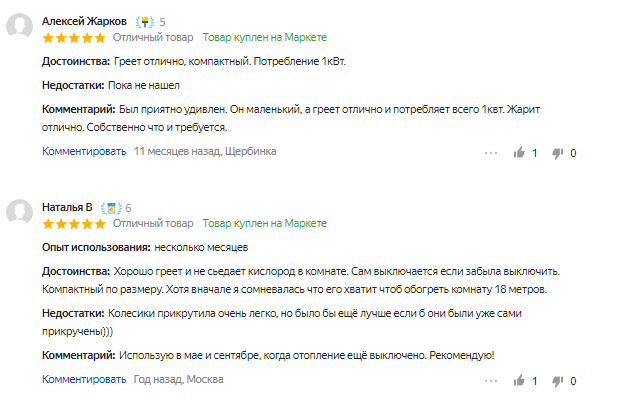The height and width of the screenshot is (404, 628).
Task: Open more options menu for Наталья В's review
Action: (x=491, y=381)
